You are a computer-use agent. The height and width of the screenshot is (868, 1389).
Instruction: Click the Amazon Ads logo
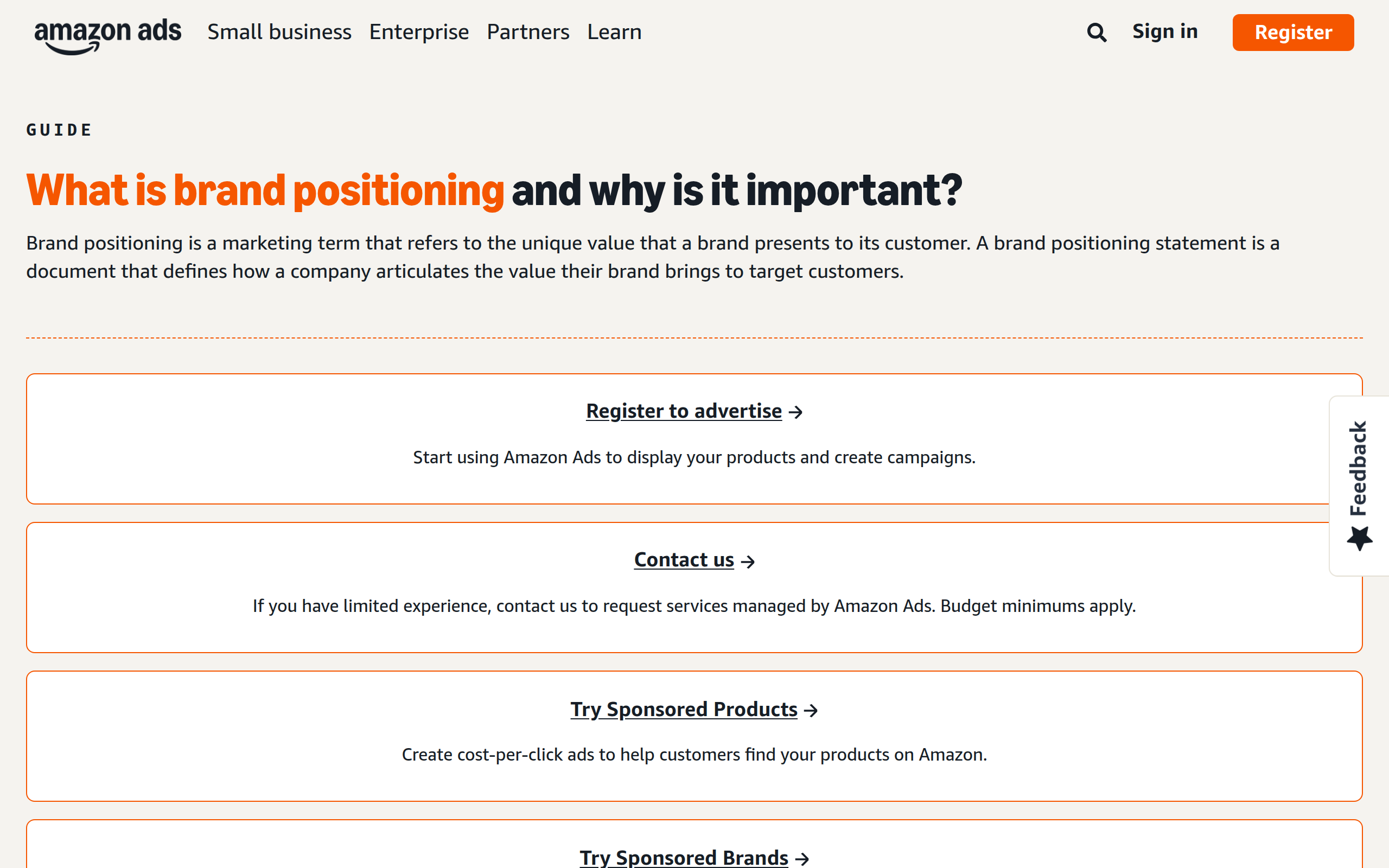click(107, 36)
